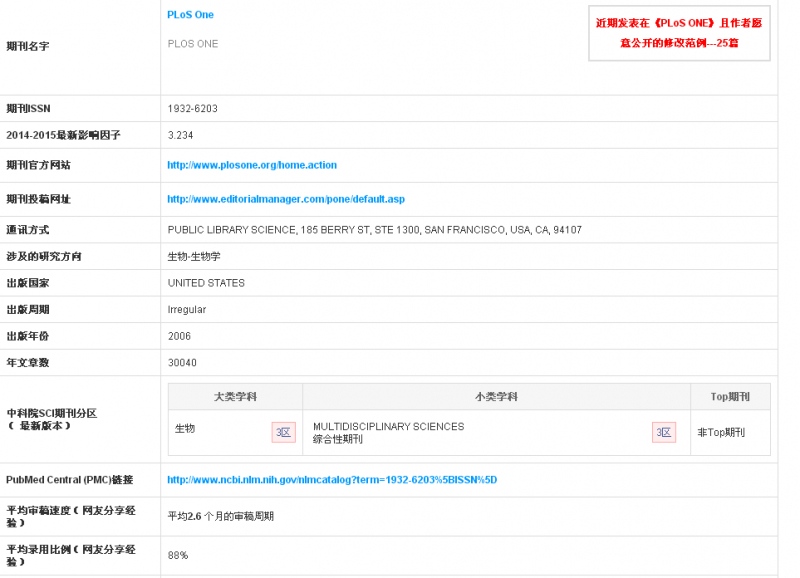Screen dimensions: 800x578
Task: Select the 期刊ISSN row label
Action: [x=29, y=109]
